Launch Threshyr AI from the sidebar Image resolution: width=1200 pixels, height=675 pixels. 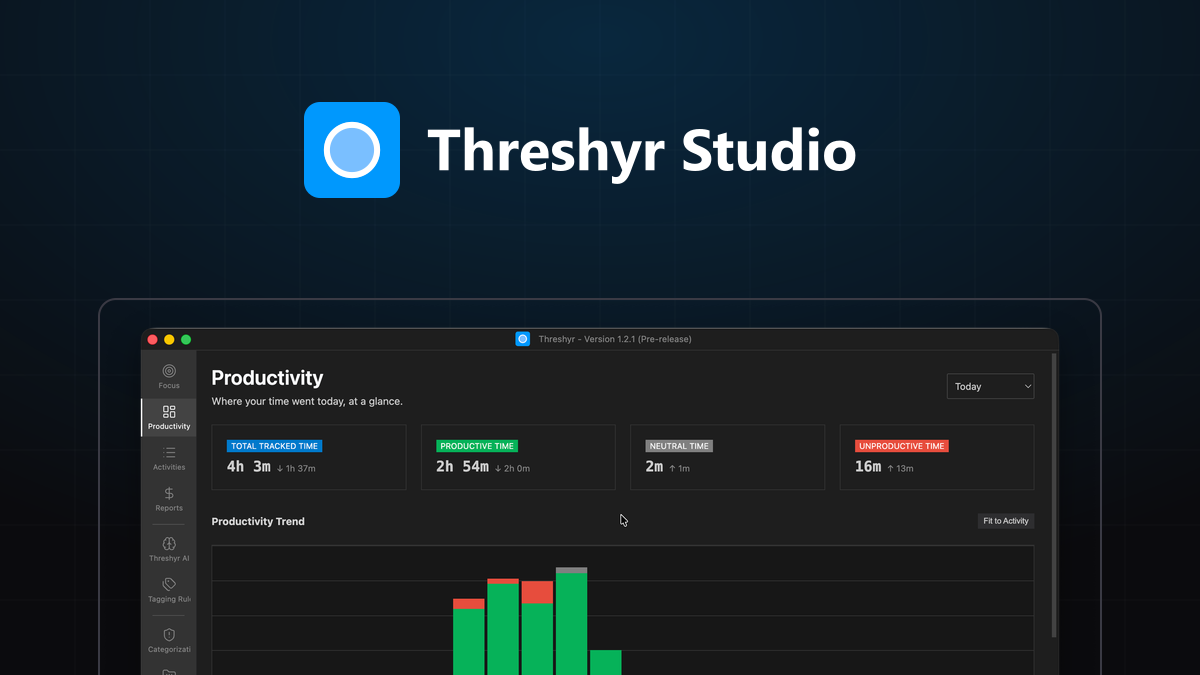(x=169, y=549)
